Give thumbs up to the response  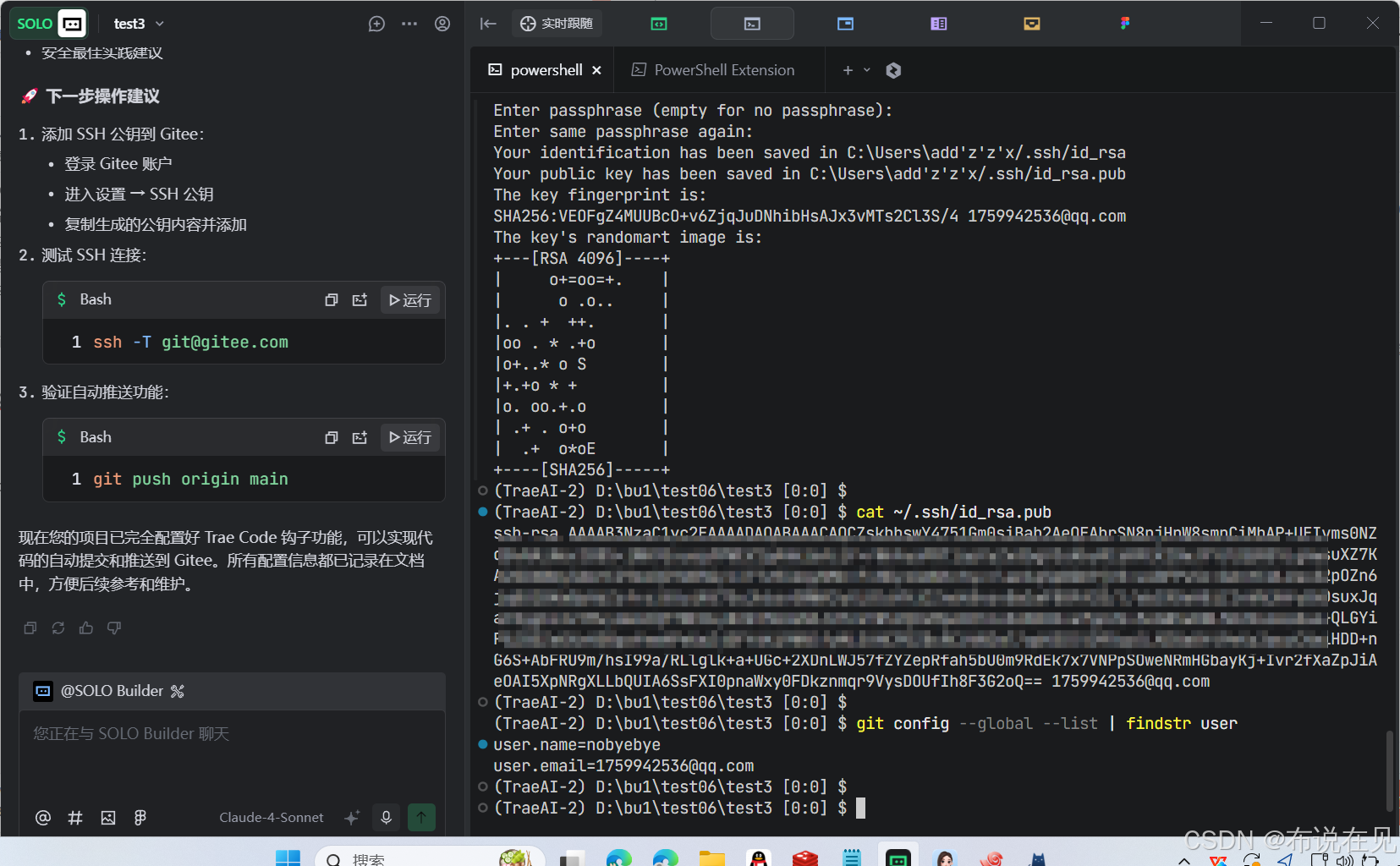(86, 628)
